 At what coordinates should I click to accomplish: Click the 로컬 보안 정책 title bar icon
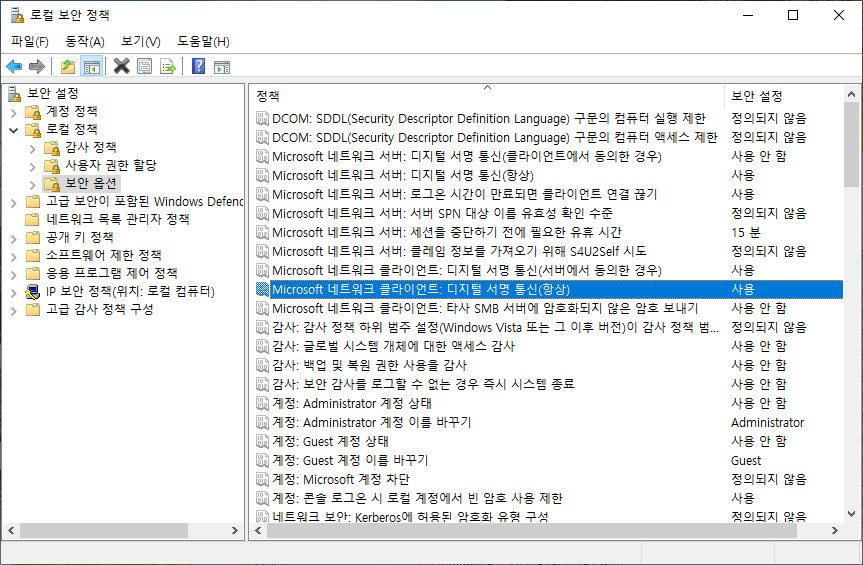(x=17, y=15)
